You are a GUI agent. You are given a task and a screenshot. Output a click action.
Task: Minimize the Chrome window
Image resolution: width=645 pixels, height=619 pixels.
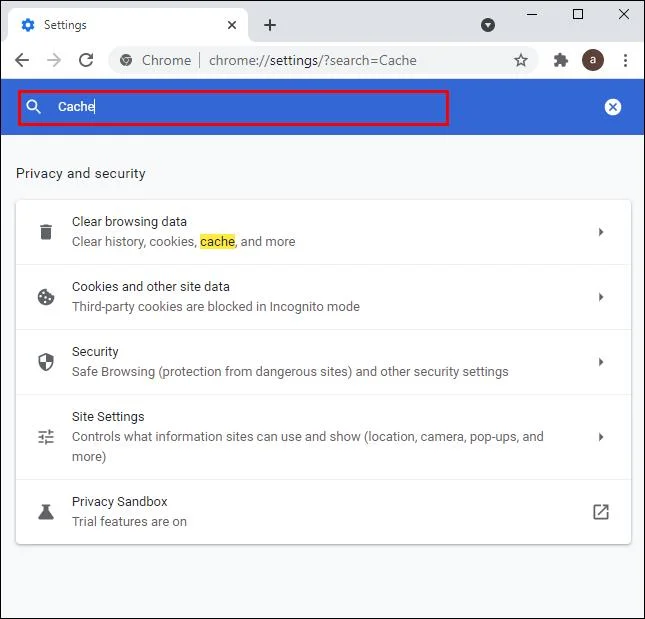(532, 14)
